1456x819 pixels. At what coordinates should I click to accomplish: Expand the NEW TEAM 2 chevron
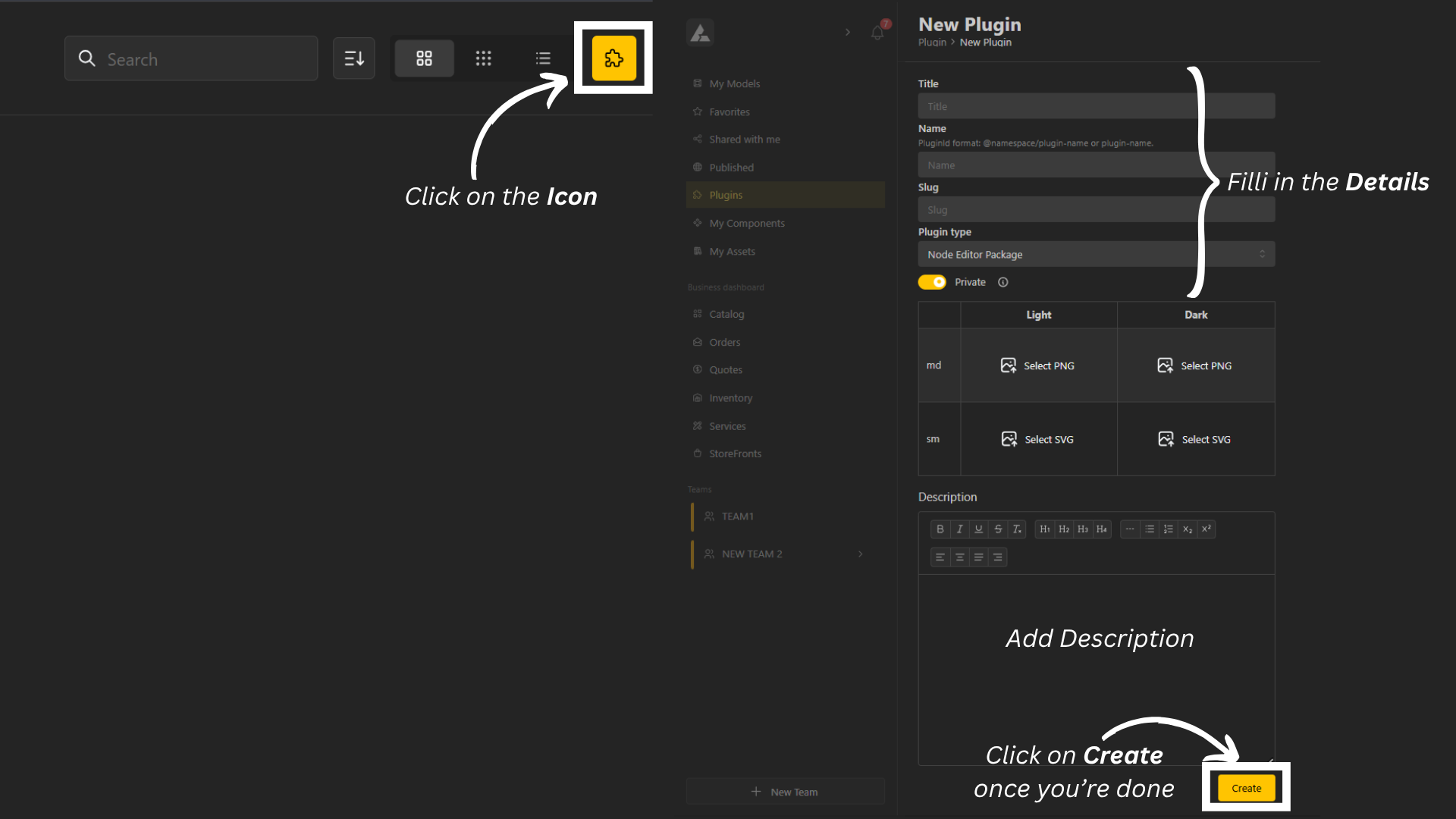861,554
